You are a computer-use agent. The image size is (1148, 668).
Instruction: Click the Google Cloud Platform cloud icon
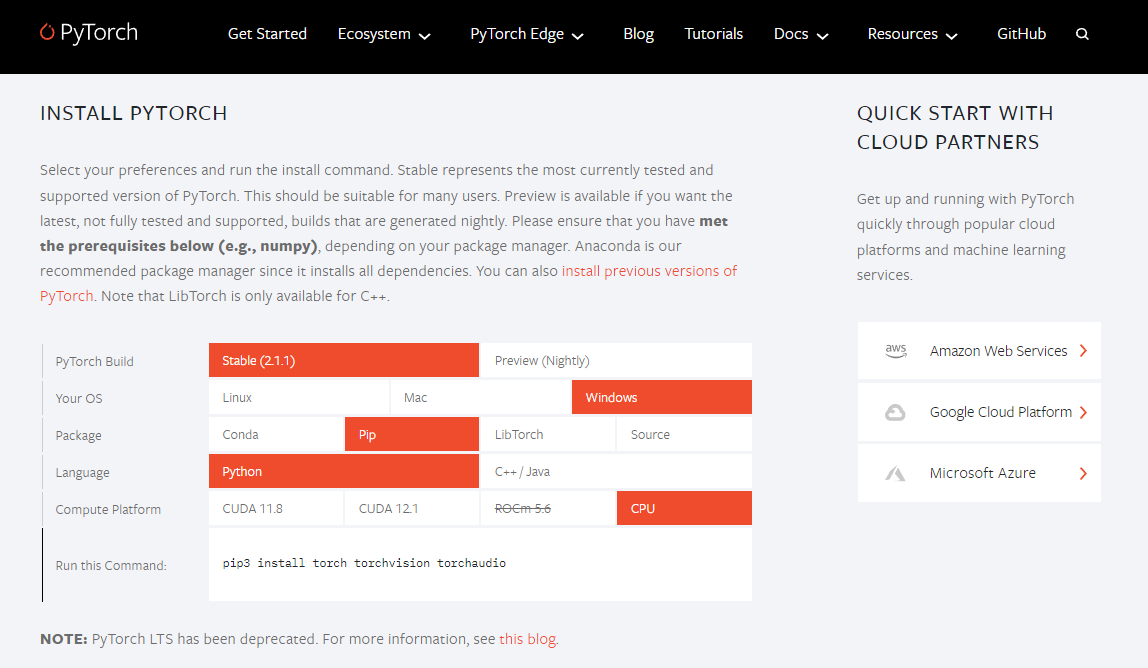(x=895, y=412)
